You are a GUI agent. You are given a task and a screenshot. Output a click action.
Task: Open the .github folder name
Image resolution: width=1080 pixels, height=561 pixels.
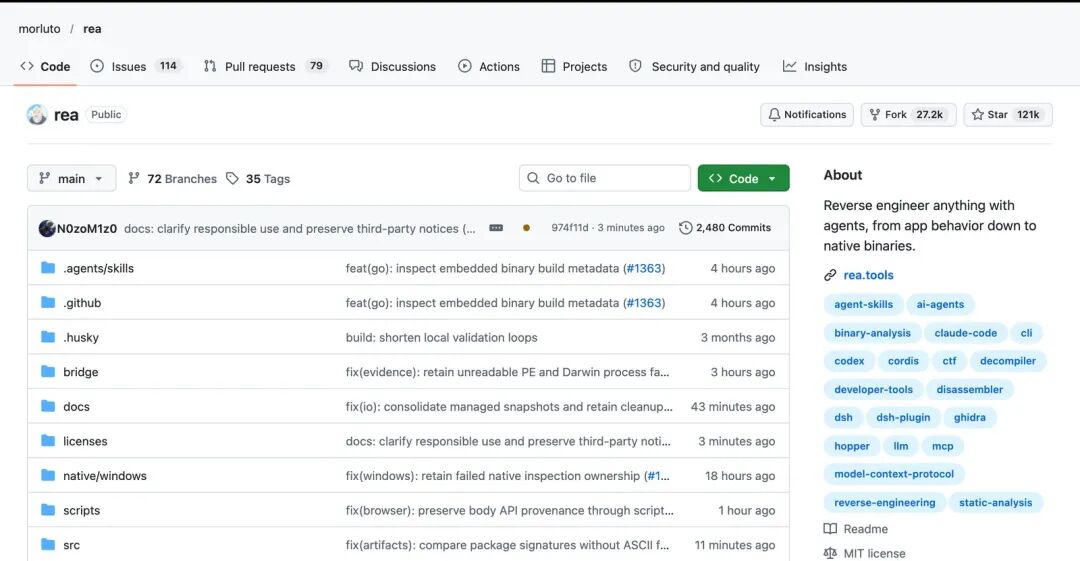pyautogui.click(x=82, y=303)
